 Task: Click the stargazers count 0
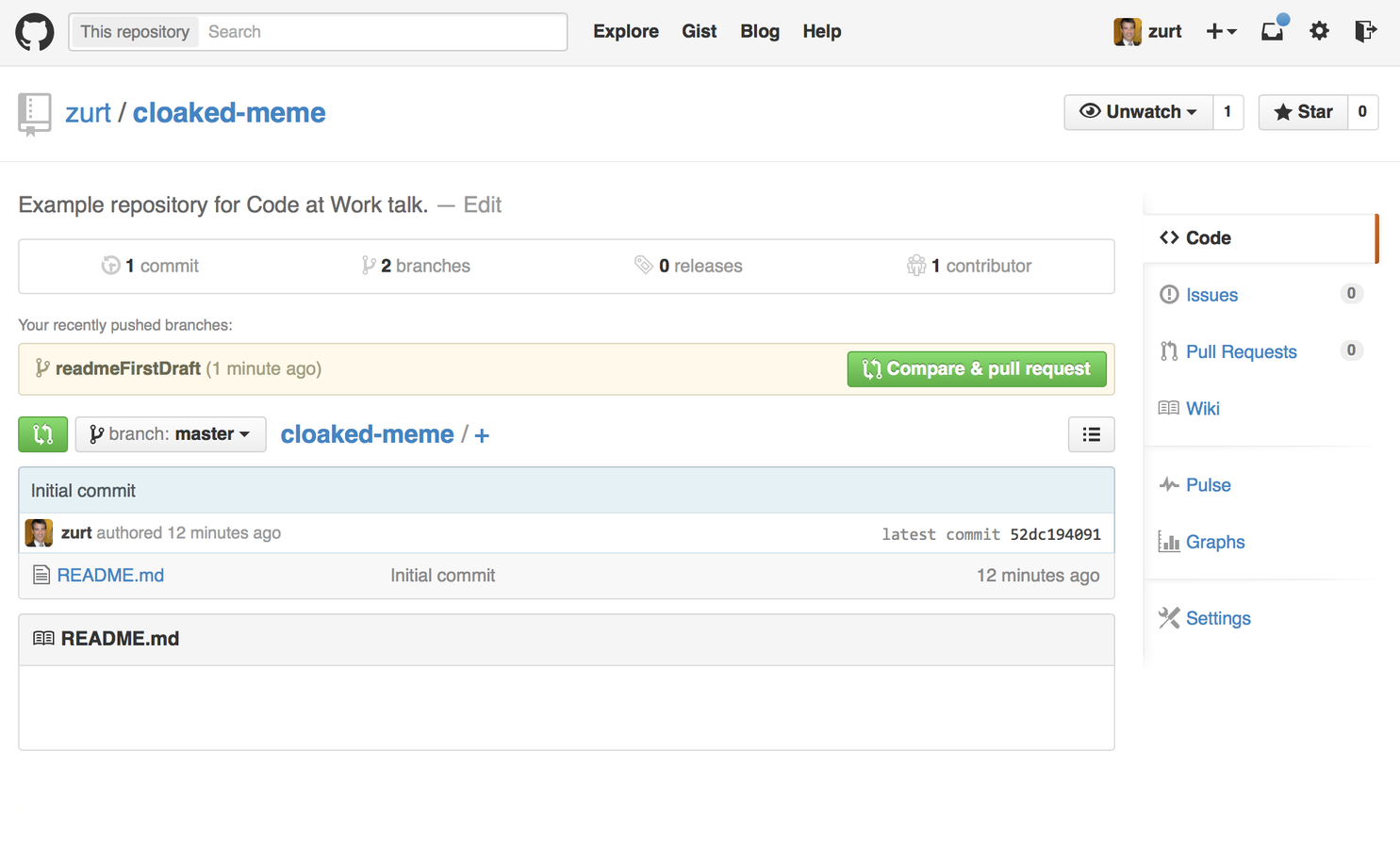click(1362, 112)
